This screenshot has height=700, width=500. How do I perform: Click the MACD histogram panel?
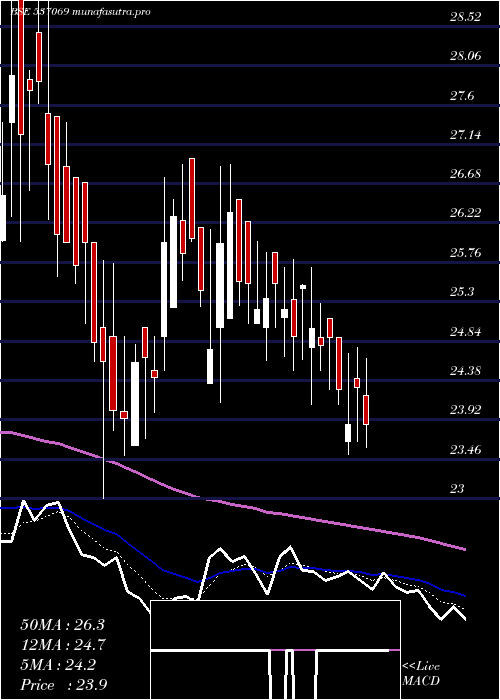coord(275,650)
